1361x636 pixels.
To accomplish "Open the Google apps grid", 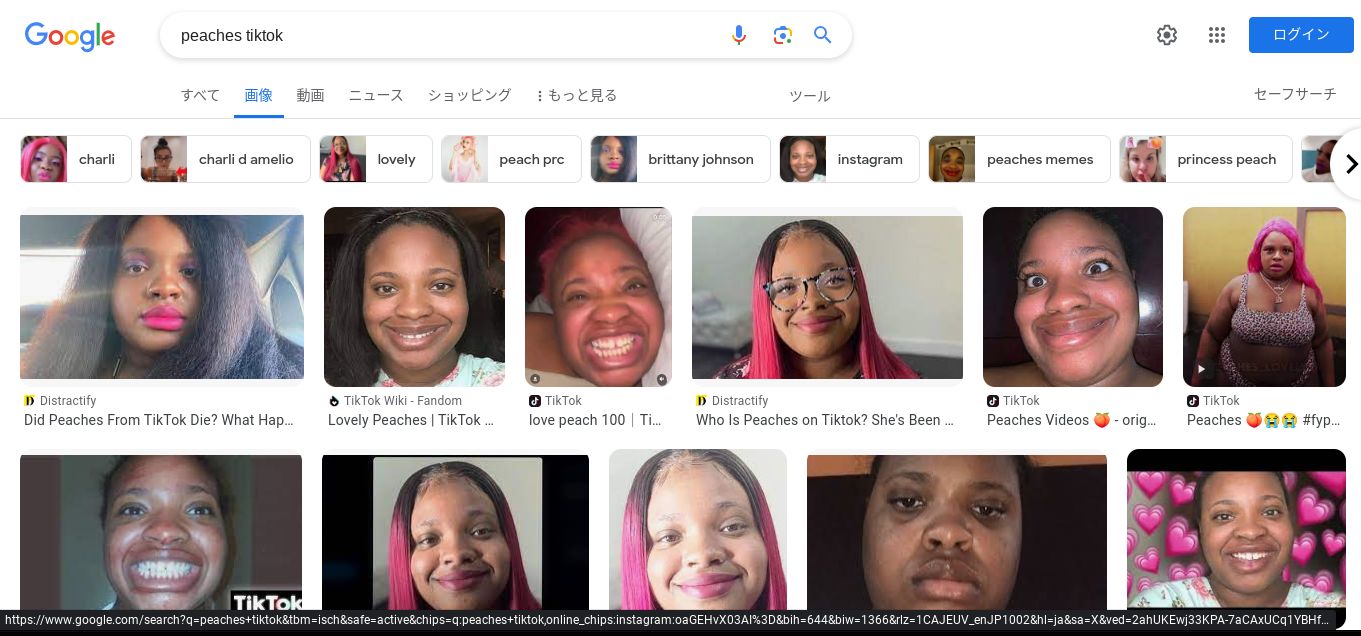I will click(1216, 36).
